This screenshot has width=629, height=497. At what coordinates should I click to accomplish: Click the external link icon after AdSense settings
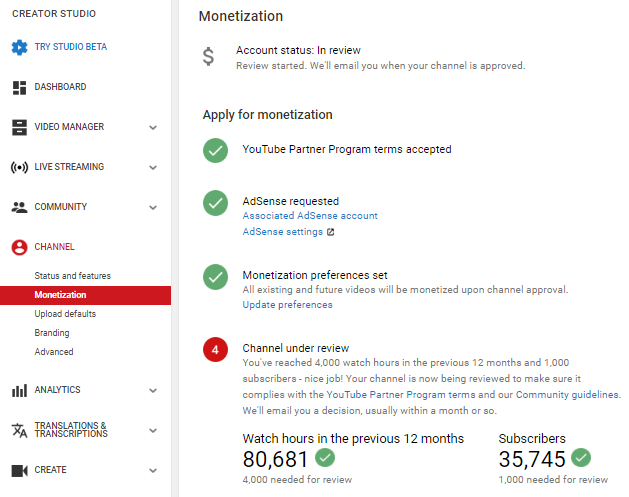coord(331,232)
